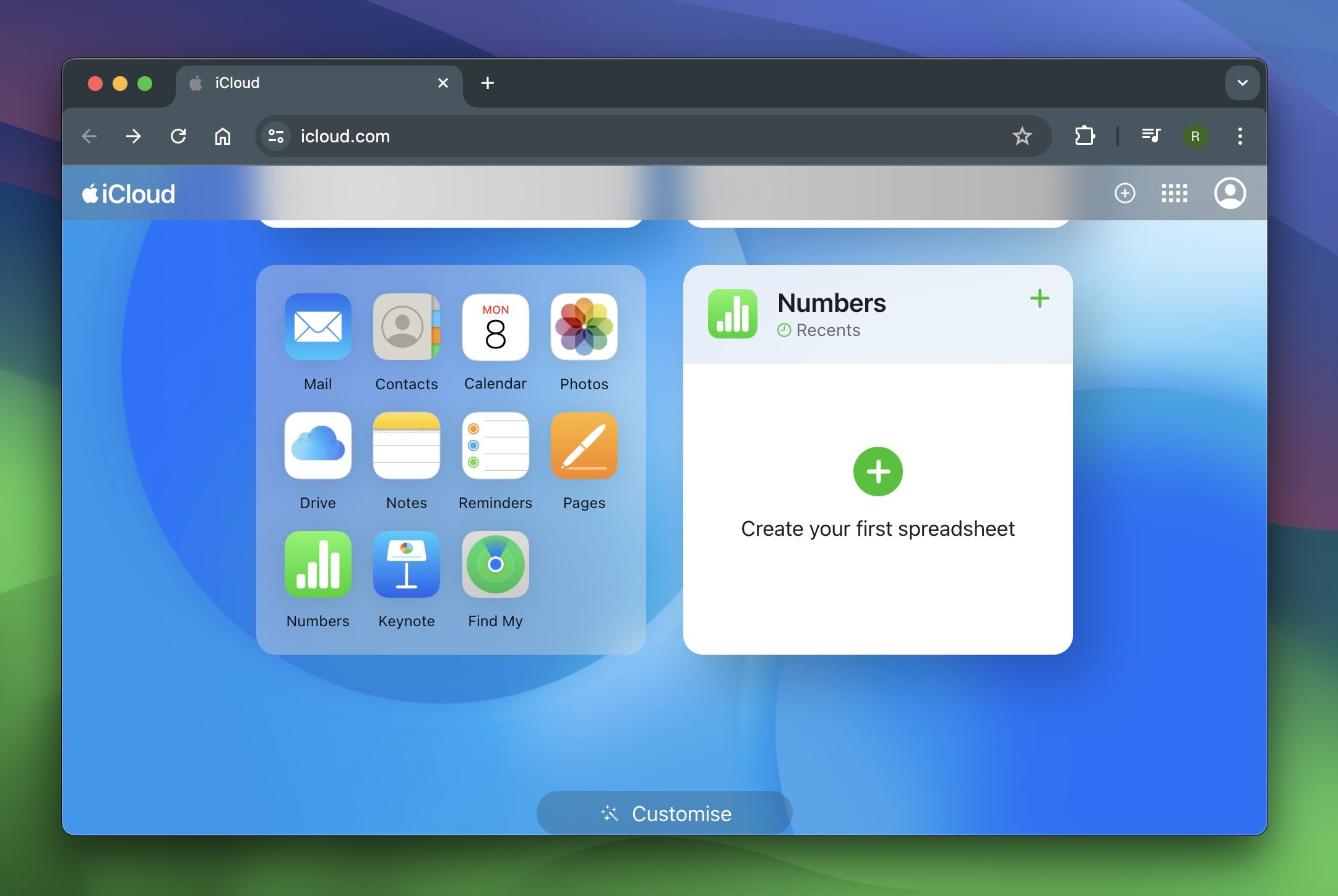Viewport: 1338px width, 896px height.
Task: Click the iCloud logo in the header
Action: pyautogui.click(x=129, y=194)
